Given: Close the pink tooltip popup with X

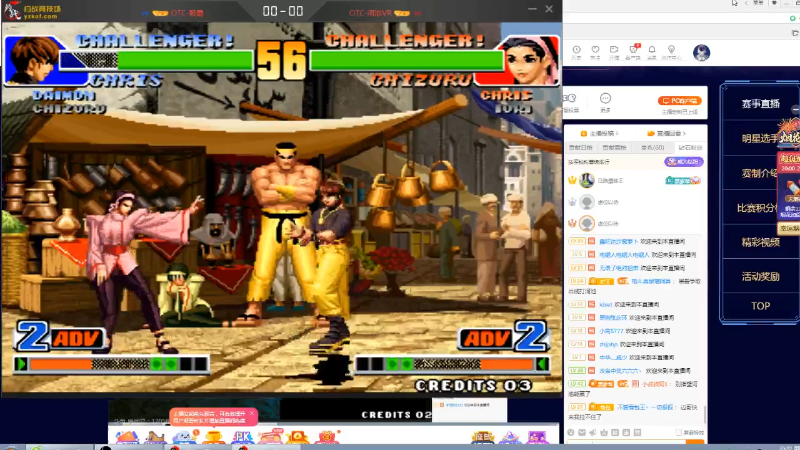Looking at the screenshot, I should (x=252, y=413).
